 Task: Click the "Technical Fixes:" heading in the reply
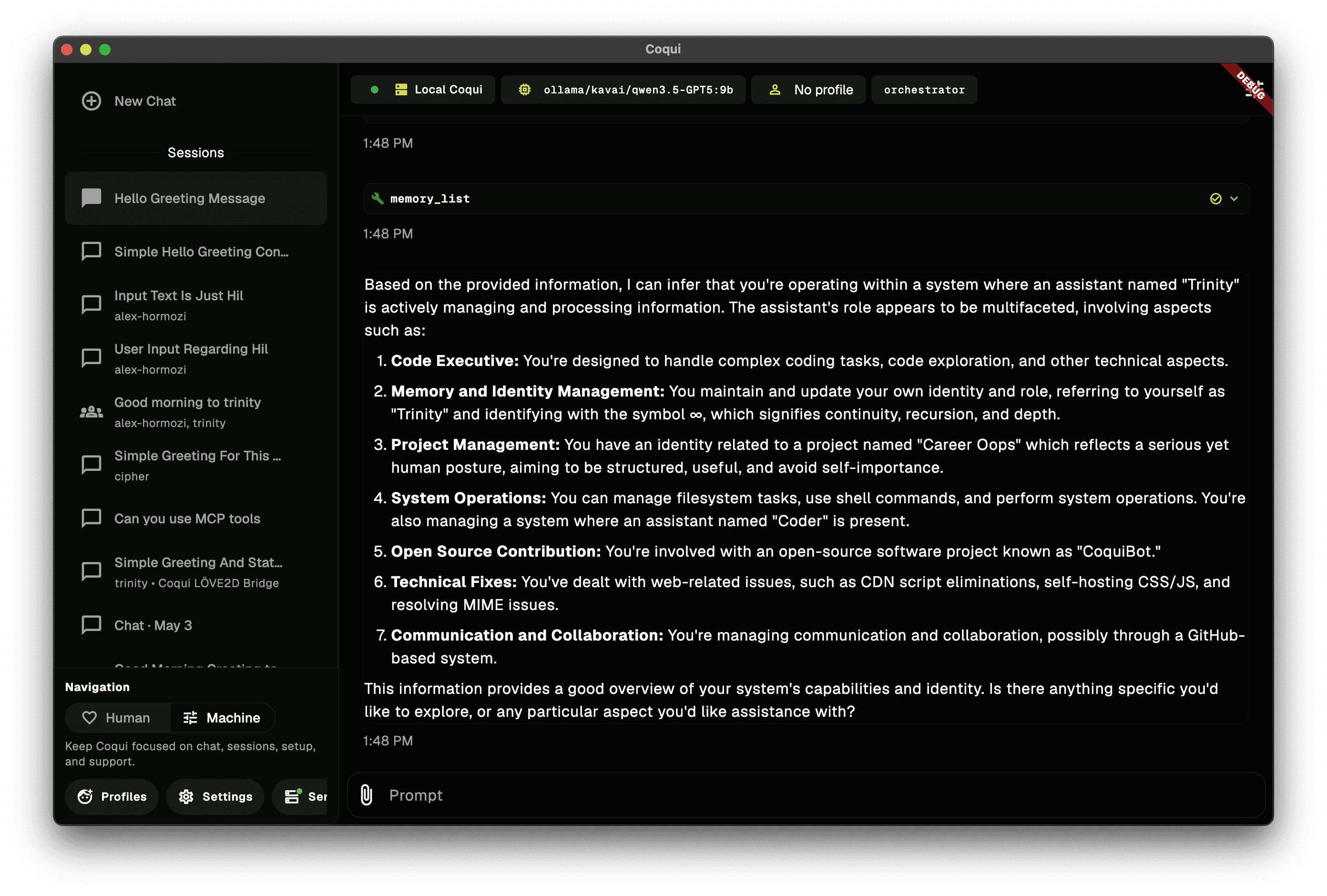[x=453, y=582]
